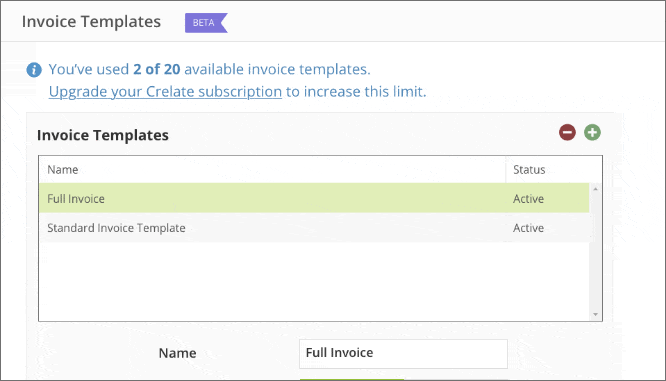Click the green add template icon
This screenshot has width=666, height=381.
pos(592,133)
